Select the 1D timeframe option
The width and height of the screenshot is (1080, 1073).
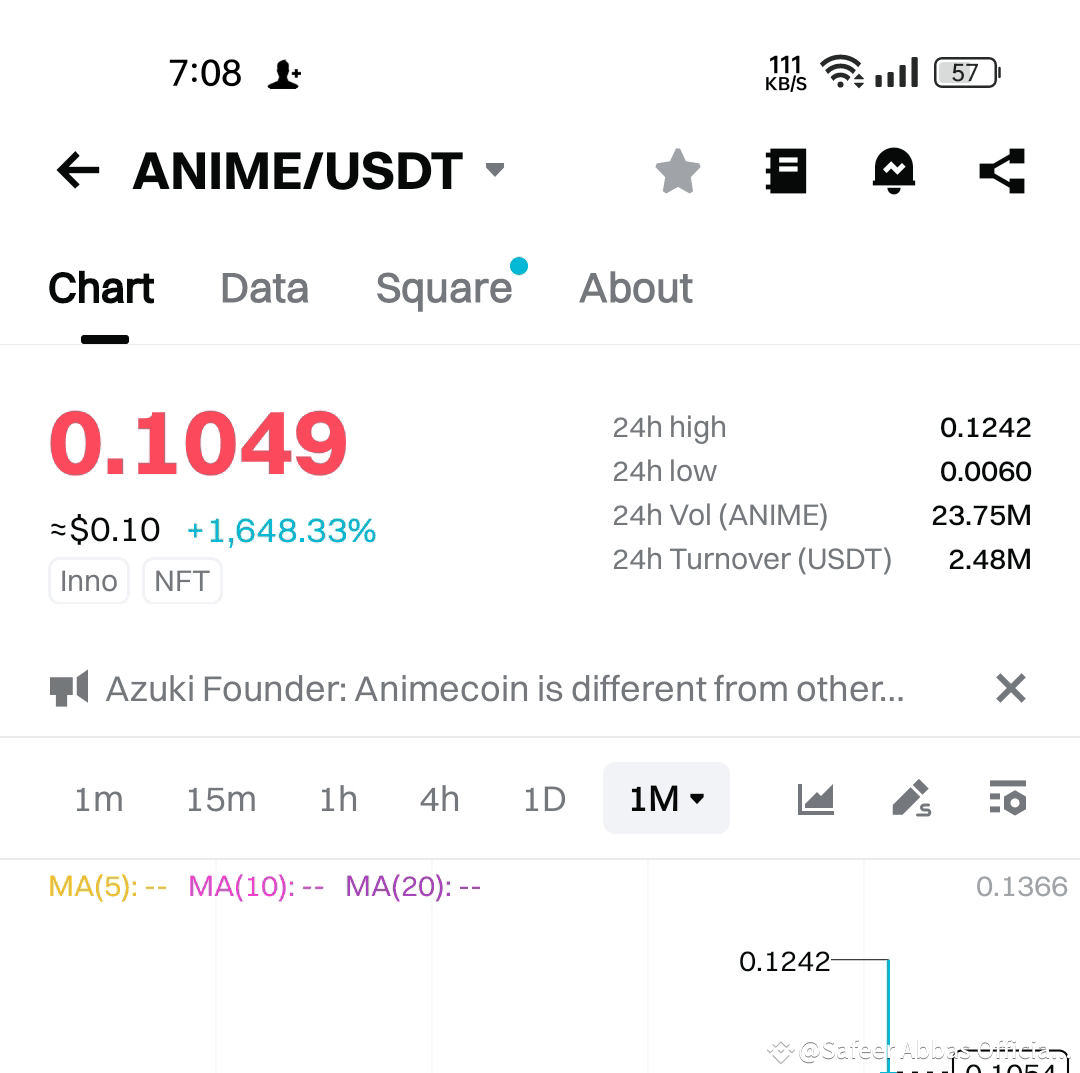point(543,798)
